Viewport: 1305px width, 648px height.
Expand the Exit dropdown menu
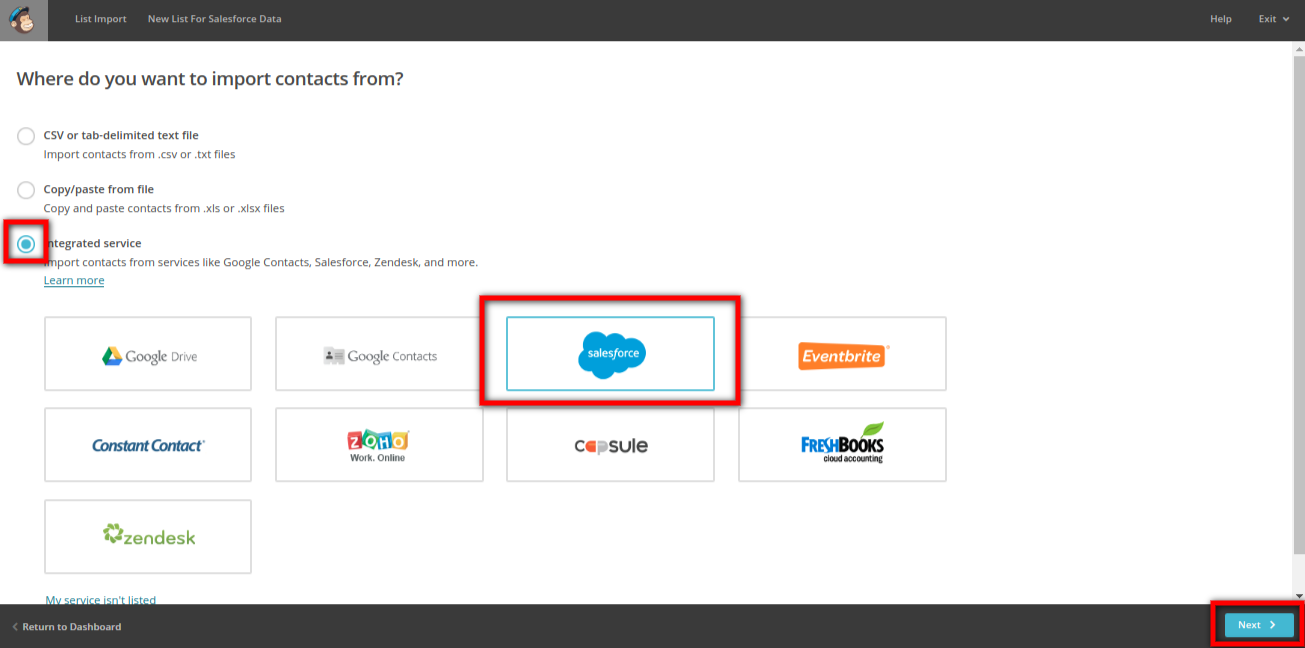(x=1273, y=19)
